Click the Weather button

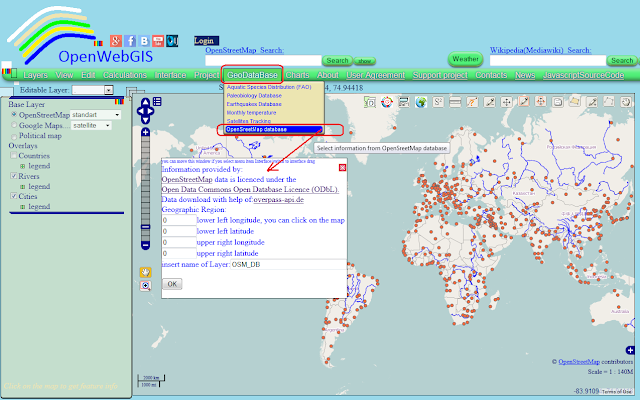point(465,59)
